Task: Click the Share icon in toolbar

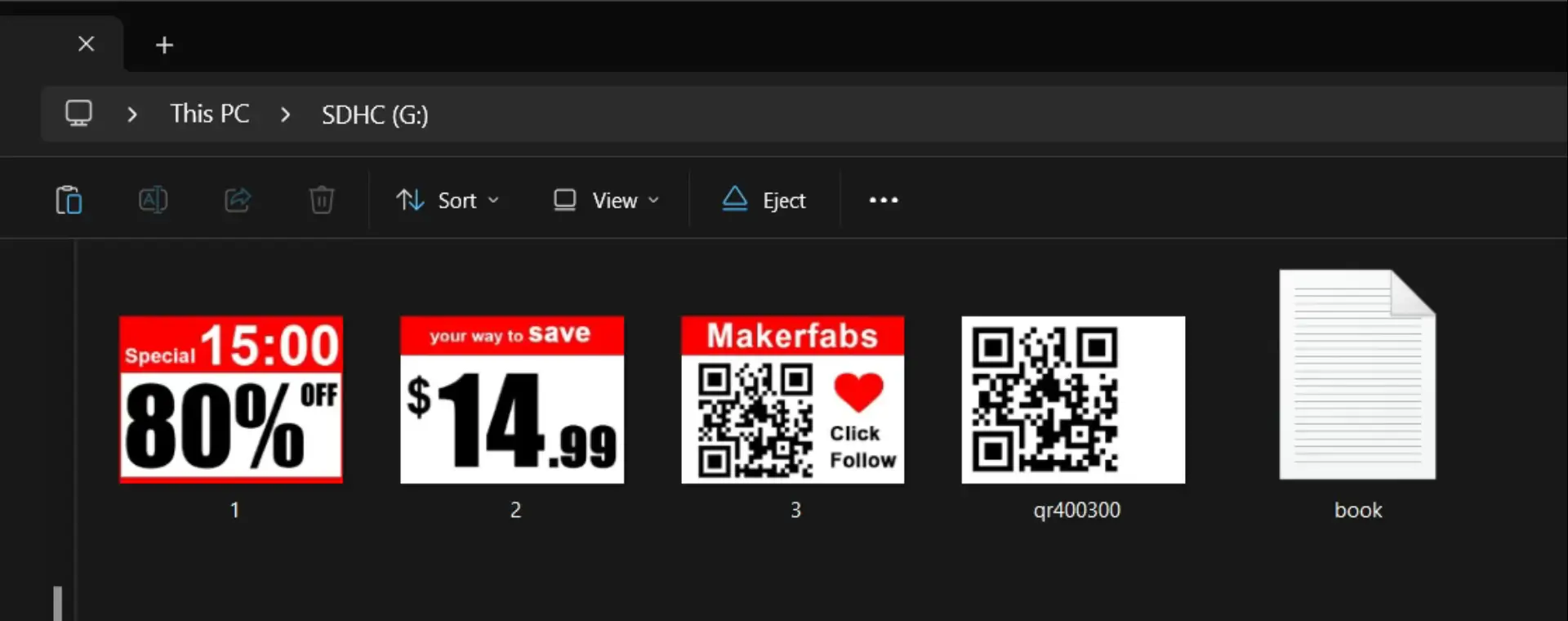Action: tap(238, 200)
